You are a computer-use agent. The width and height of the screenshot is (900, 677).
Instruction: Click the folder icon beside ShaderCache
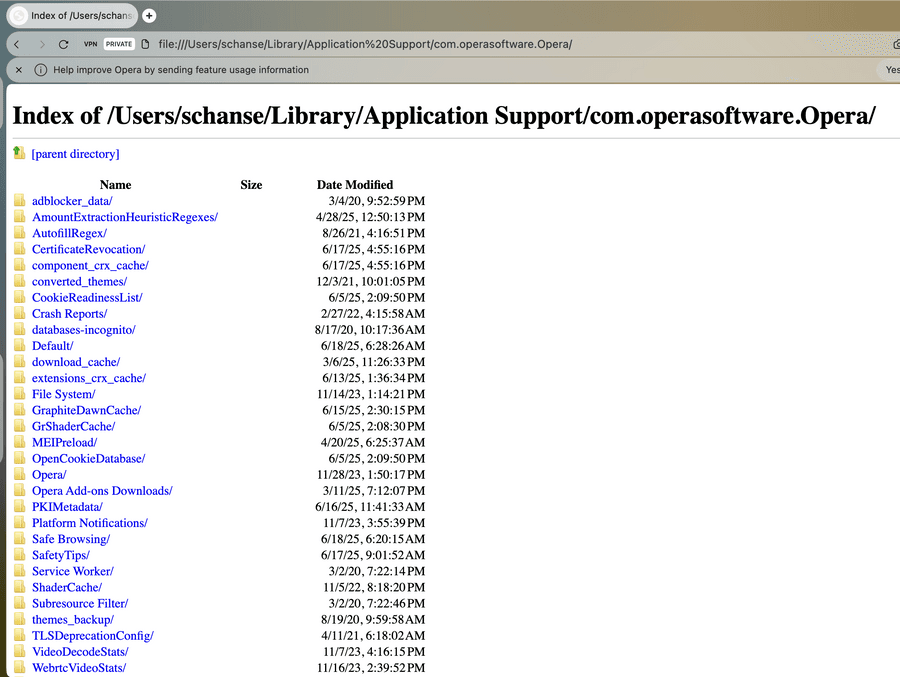pos(20,586)
